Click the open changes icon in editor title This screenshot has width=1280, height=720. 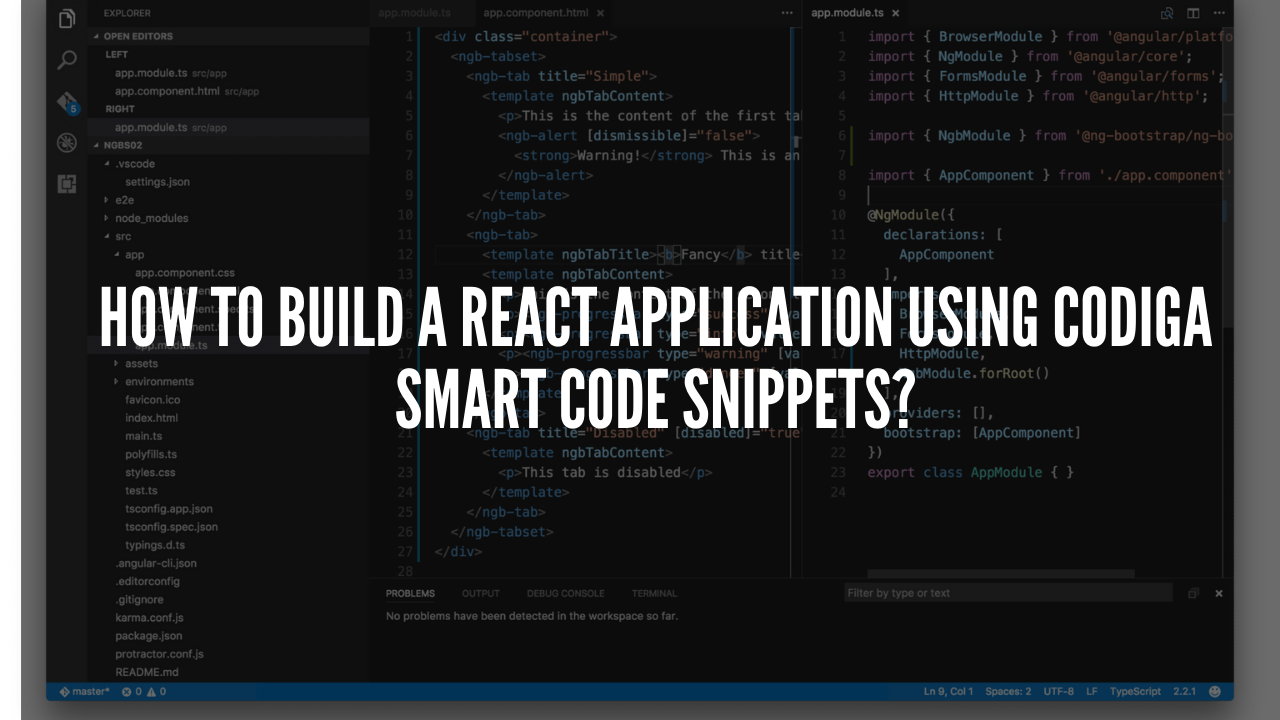pos(1167,13)
